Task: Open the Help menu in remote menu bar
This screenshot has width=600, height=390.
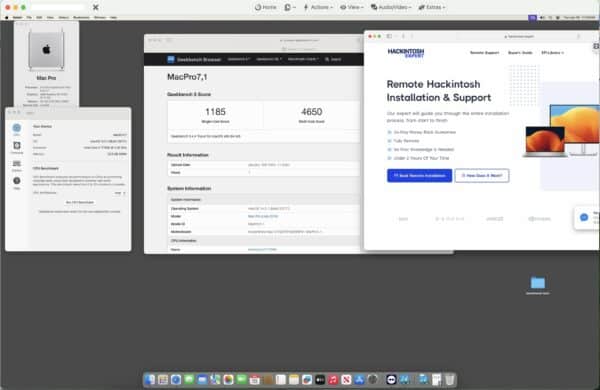Action: (x=113, y=18)
